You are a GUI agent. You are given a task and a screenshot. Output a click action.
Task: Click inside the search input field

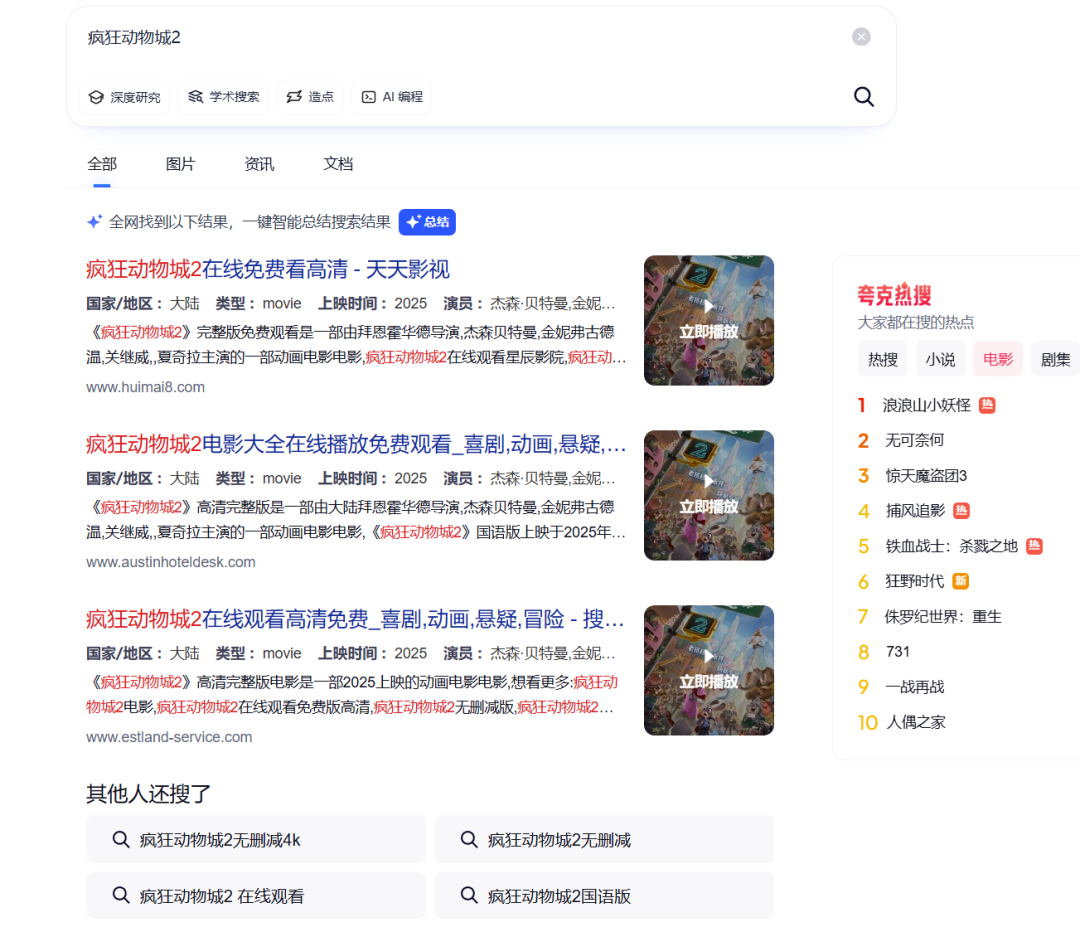[400, 36]
